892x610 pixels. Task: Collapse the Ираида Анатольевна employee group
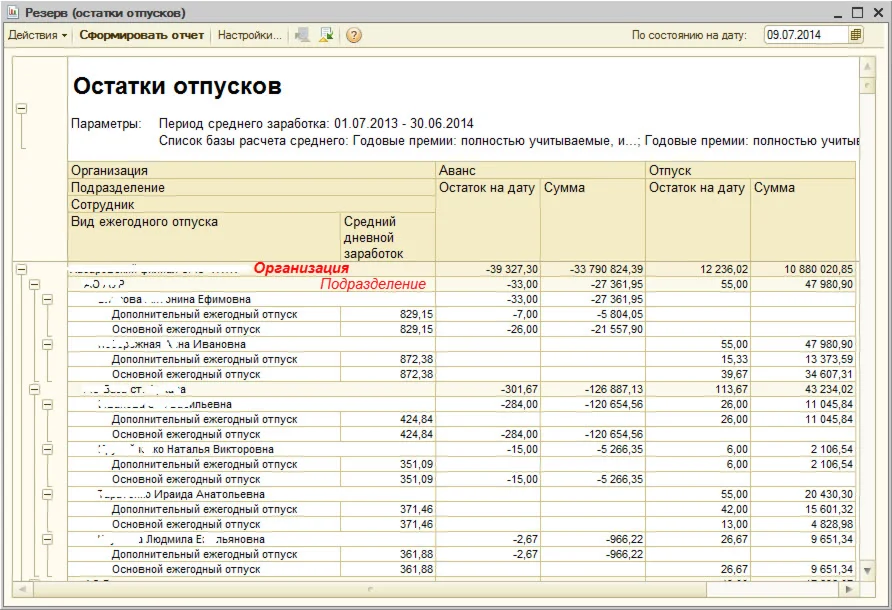coord(47,494)
